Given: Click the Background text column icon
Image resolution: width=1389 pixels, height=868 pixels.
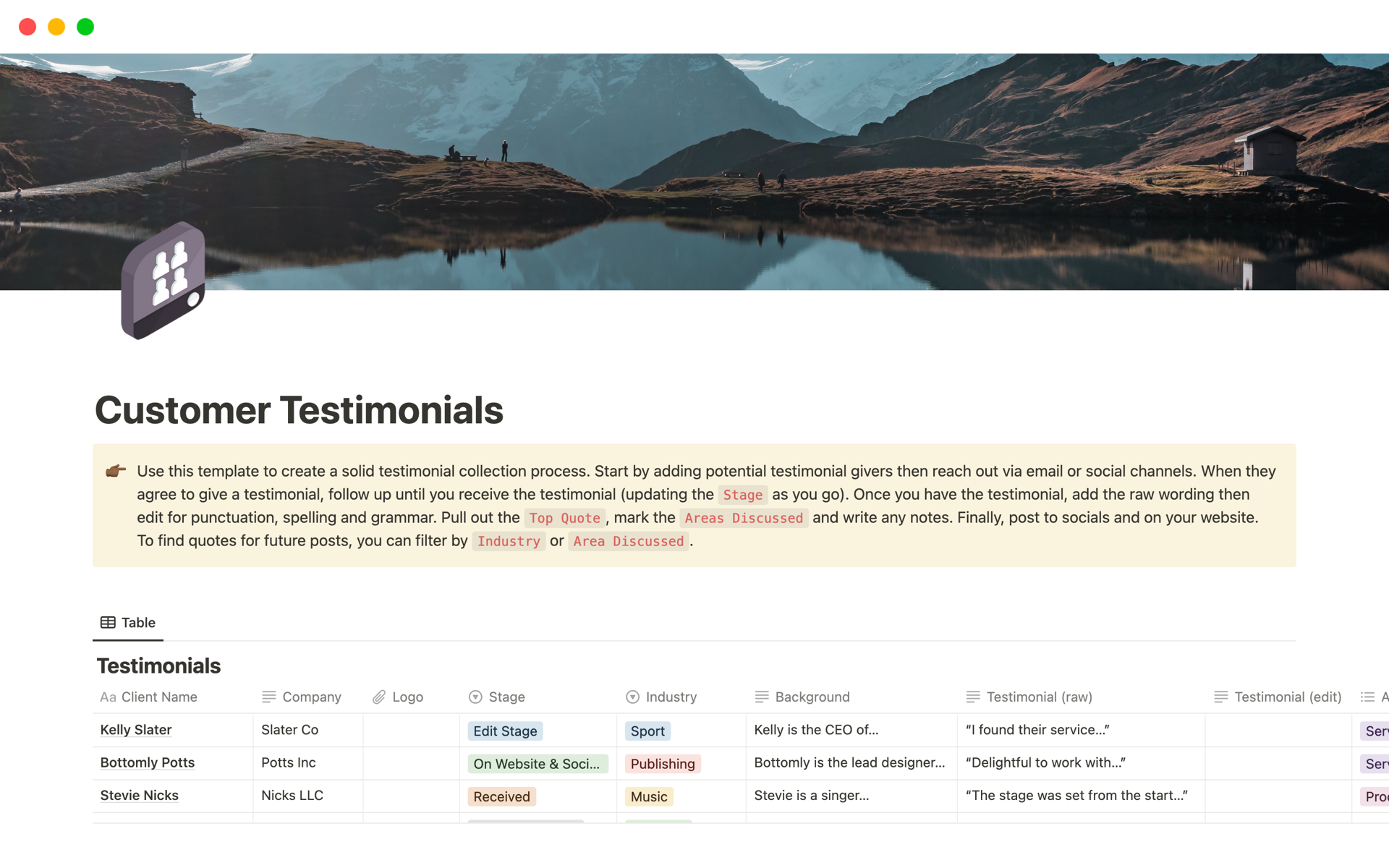Looking at the screenshot, I should pyautogui.click(x=762, y=697).
